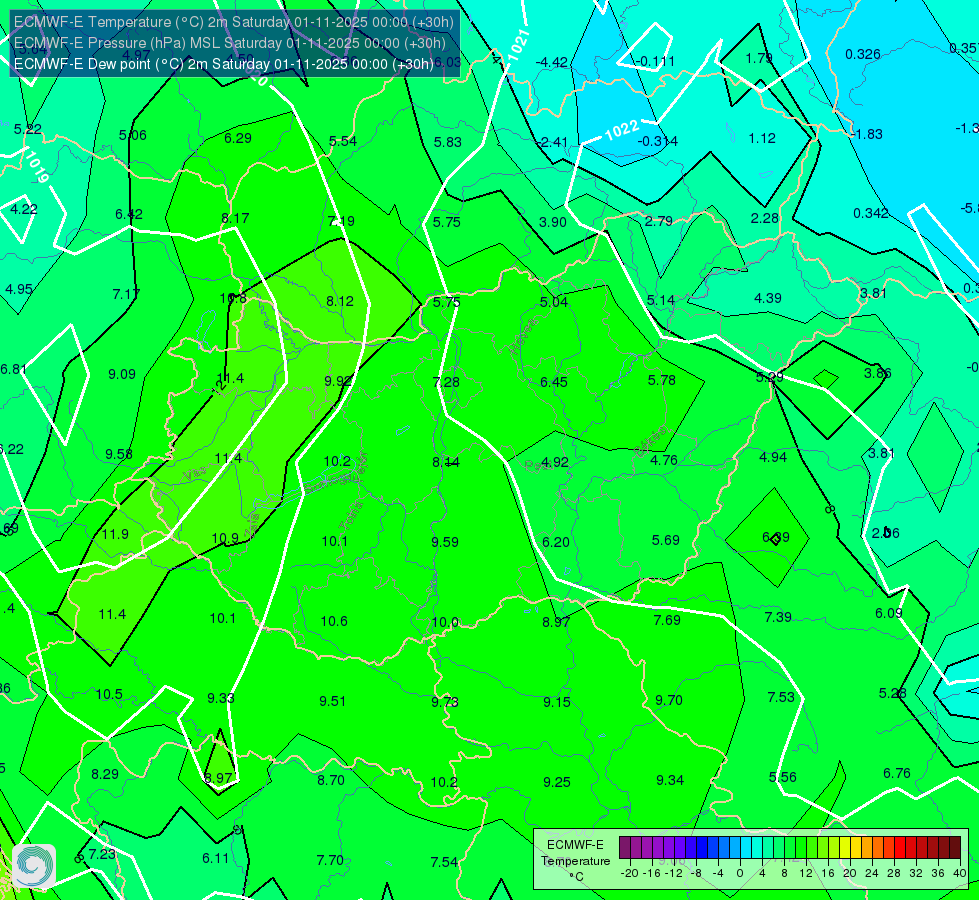Screen dimensions: 979x900
Task: Click the 5.54 temperature value
Action: pos(343,142)
